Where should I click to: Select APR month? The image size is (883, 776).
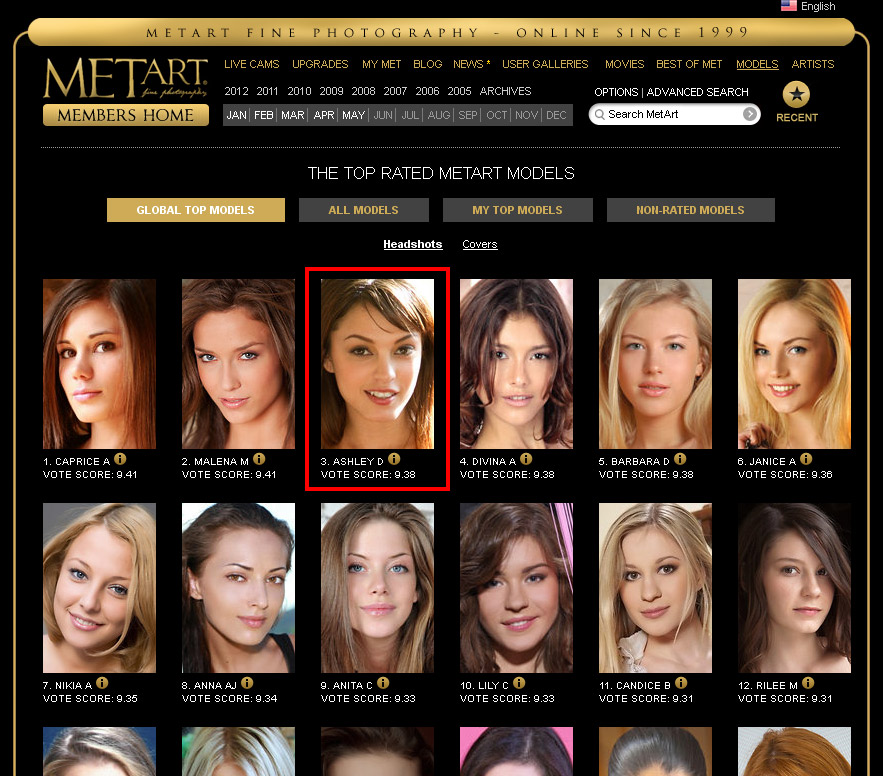[x=324, y=115]
